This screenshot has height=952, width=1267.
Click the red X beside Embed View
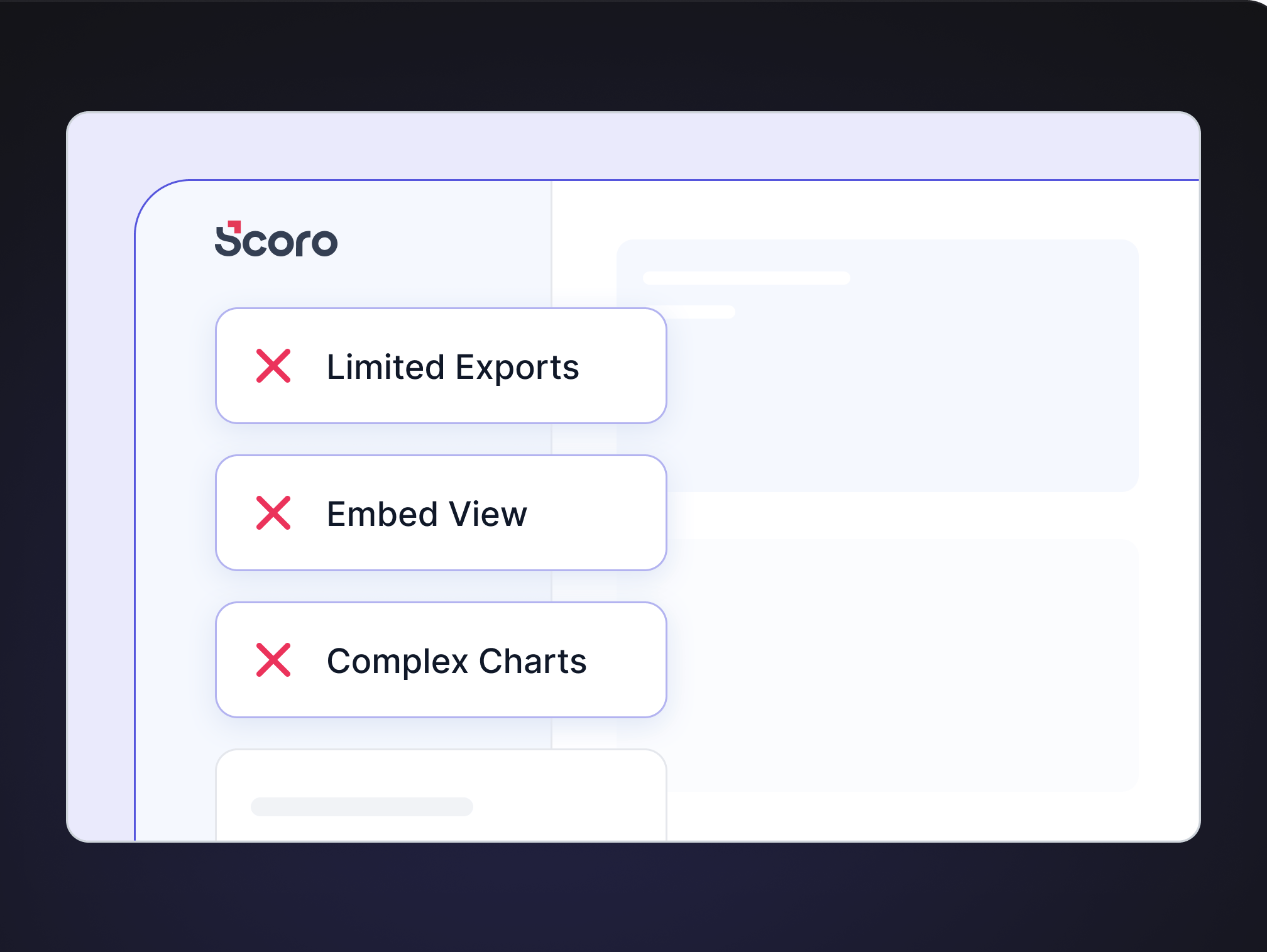tap(273, 513)
